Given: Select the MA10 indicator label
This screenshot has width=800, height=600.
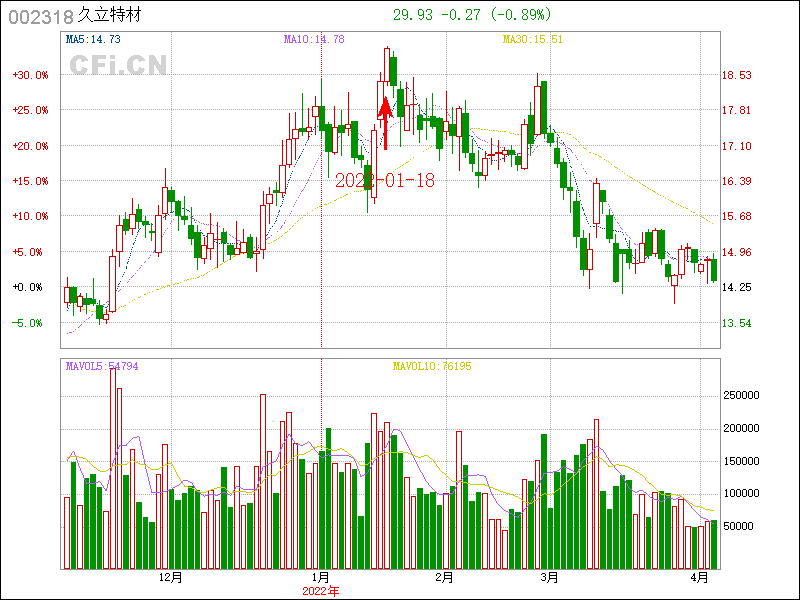Looking at the screenshot, I should point(314,39).
